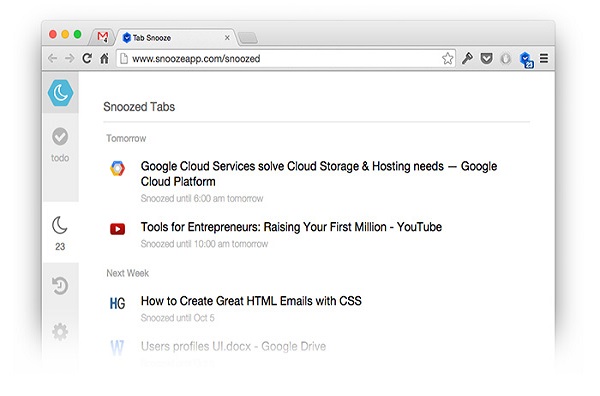Click the Tab Snooze moon logo in sidebar
Viewport: 600px width, 396px height.
pos(60,93)
